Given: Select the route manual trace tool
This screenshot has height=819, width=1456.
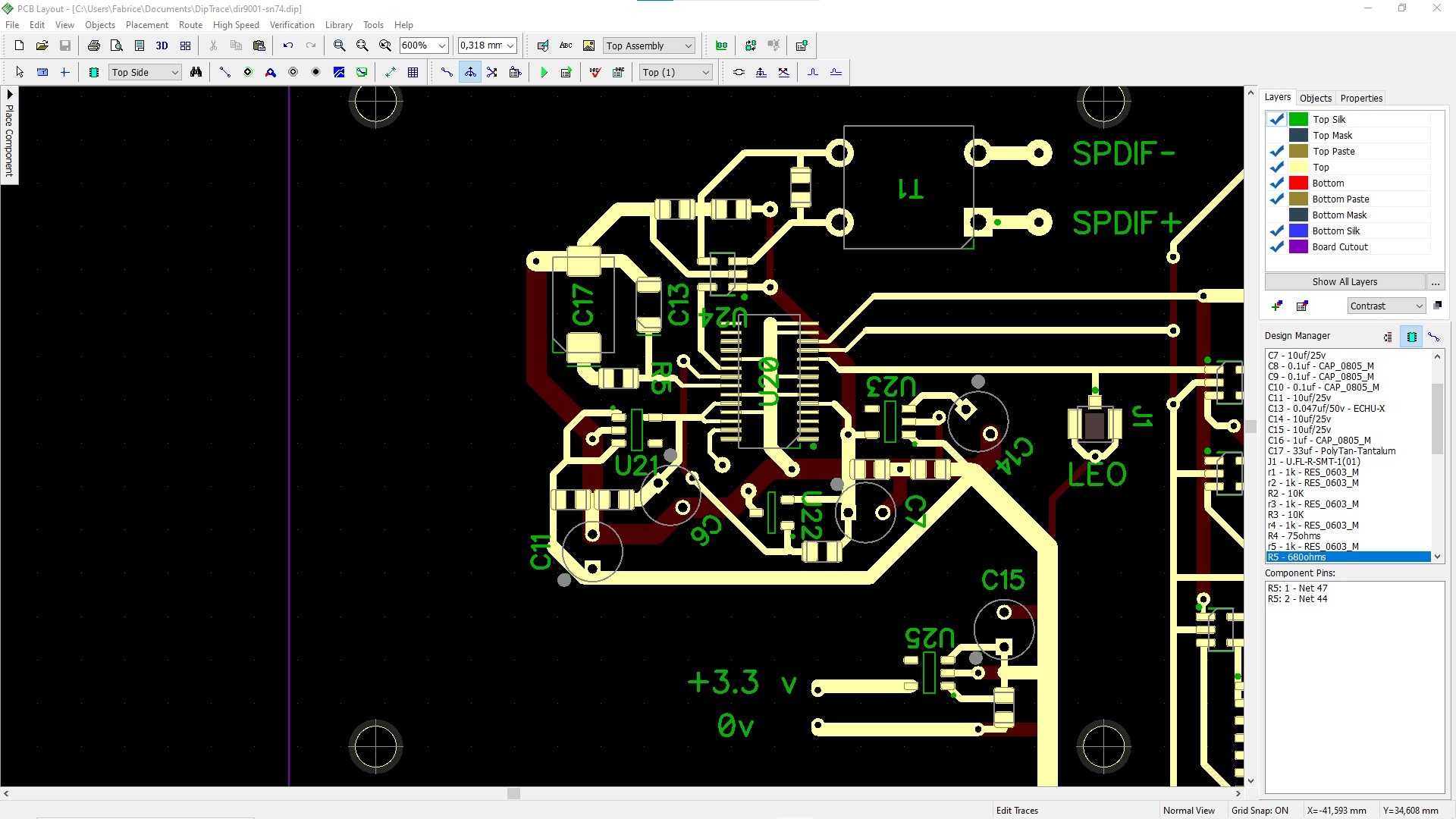Looking at the screenshot, I should pos(447,72).
